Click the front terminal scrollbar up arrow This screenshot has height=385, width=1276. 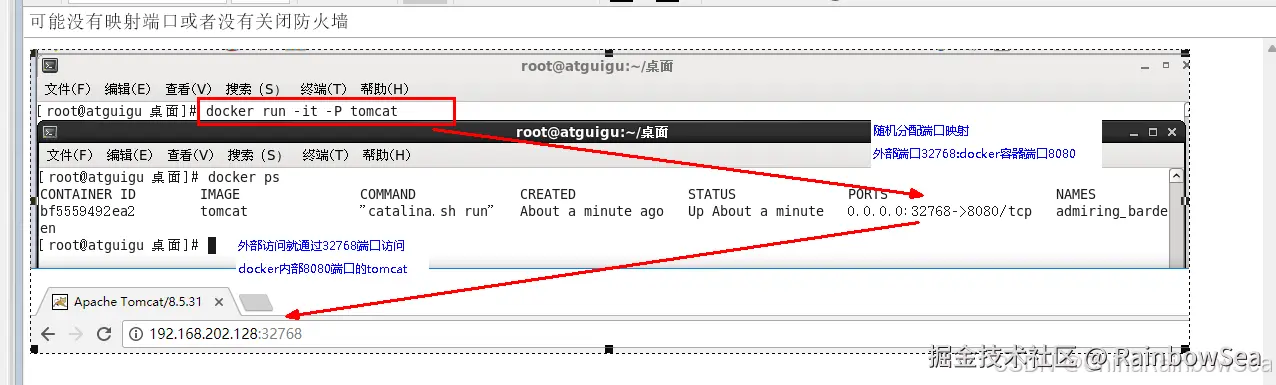(1176, 176)
